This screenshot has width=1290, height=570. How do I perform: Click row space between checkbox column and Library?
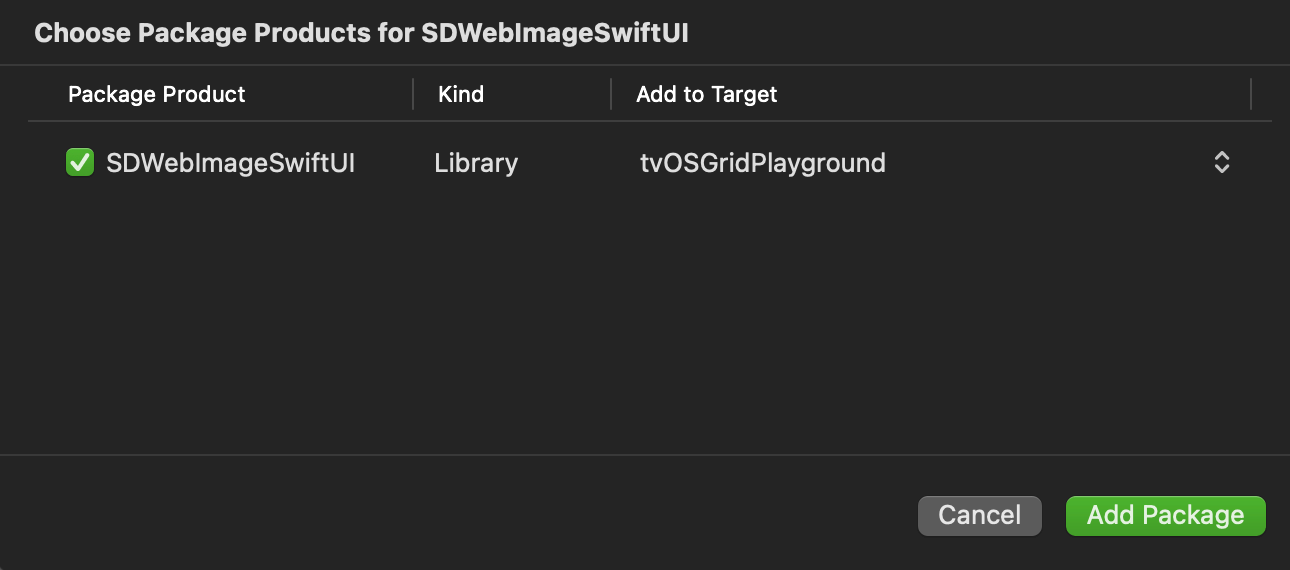tap(395, 162)
